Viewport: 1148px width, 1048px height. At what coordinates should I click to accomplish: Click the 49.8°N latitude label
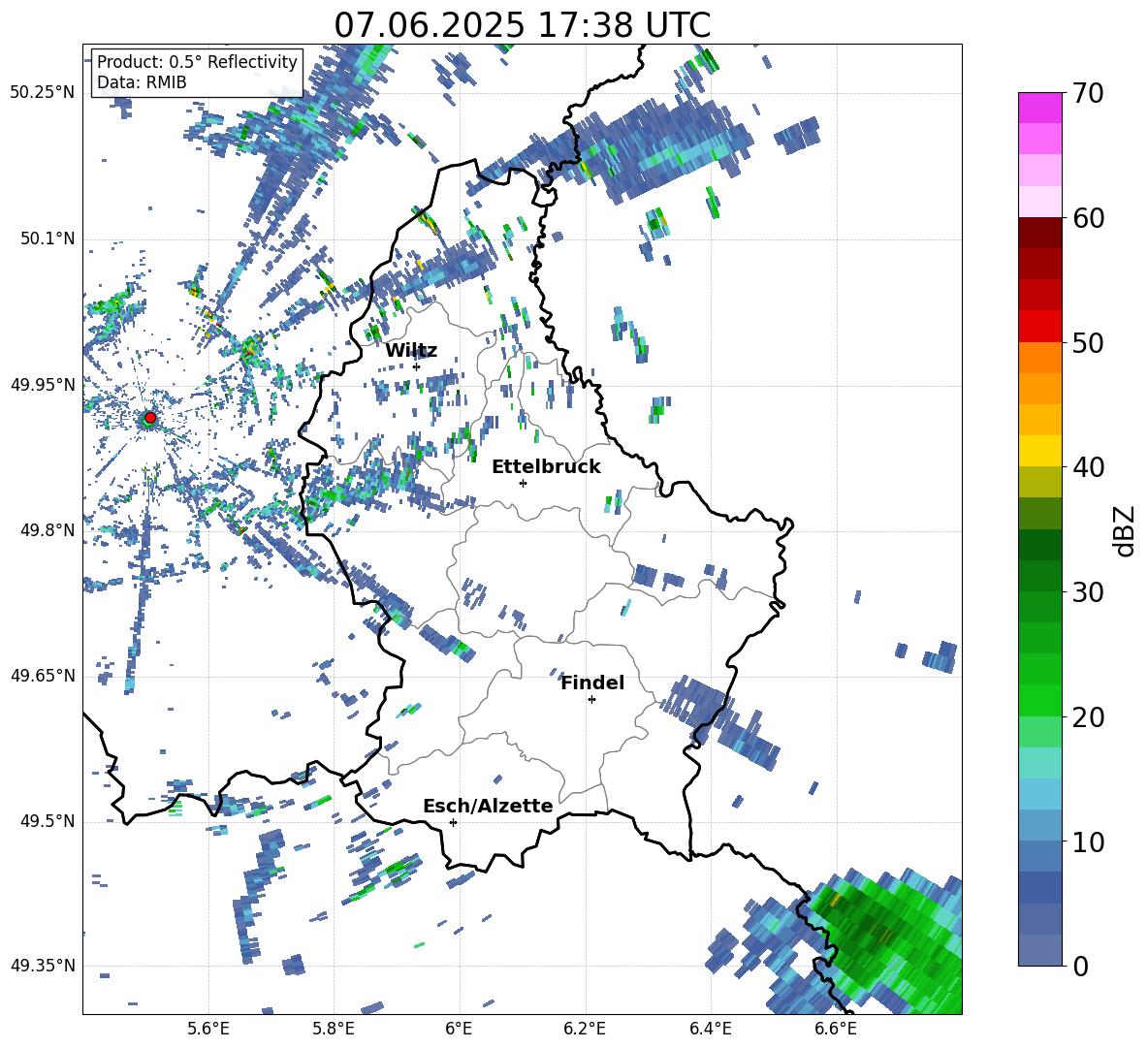[48, 530]
